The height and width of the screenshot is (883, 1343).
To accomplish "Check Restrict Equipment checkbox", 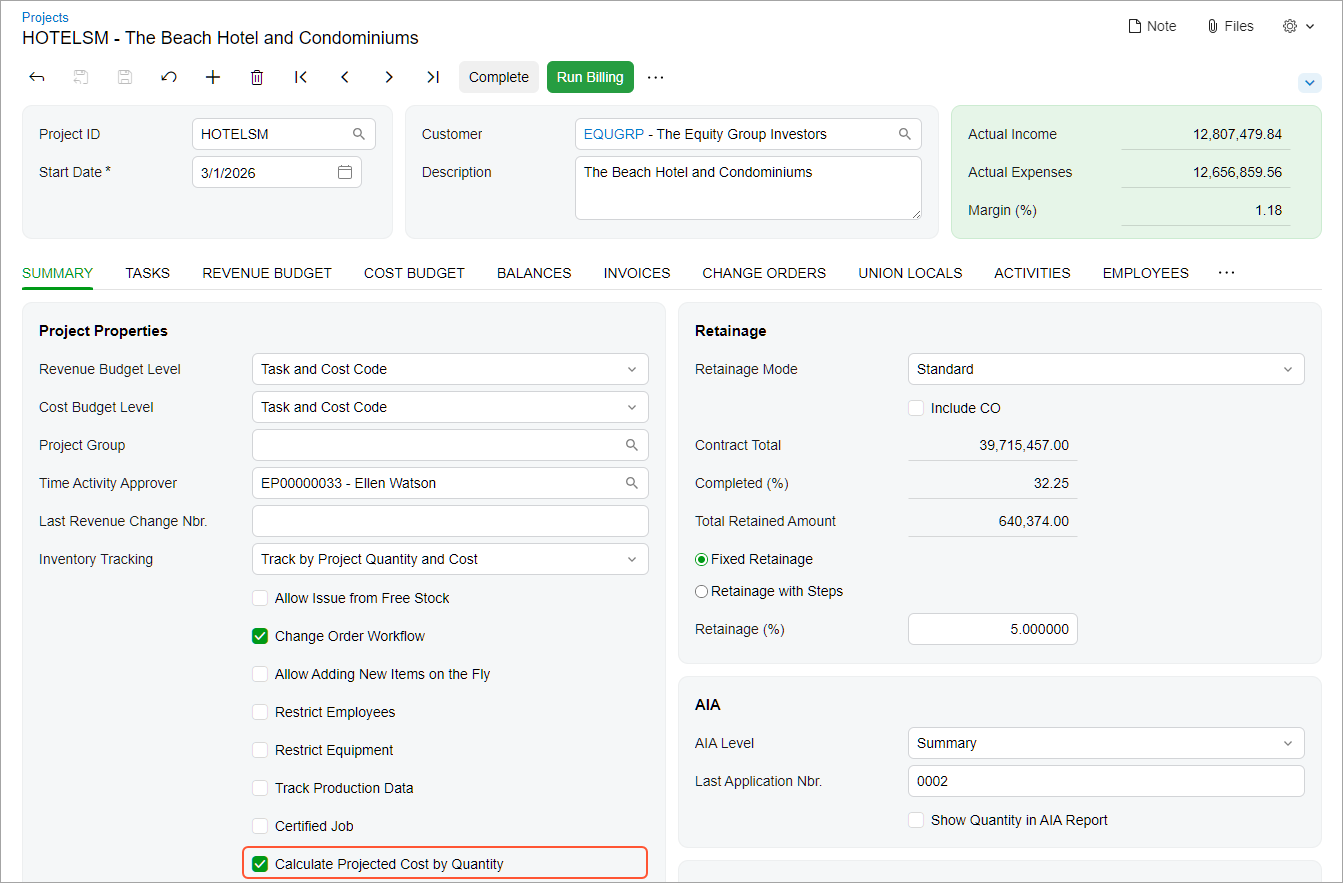I will point(260,750).
